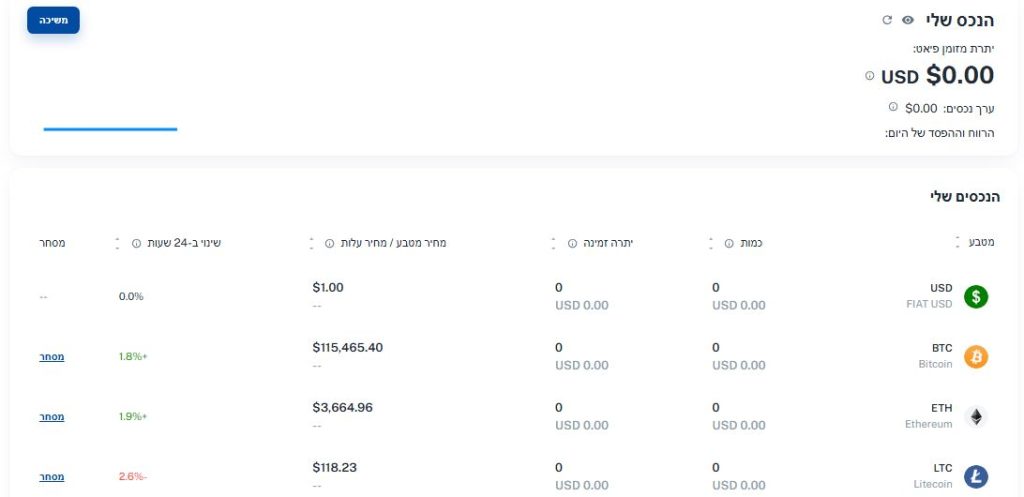The width and height of the screenshot is (1024, 497).
Task: Open the מסחר trade link for LTC
Action: pos(52,477)
